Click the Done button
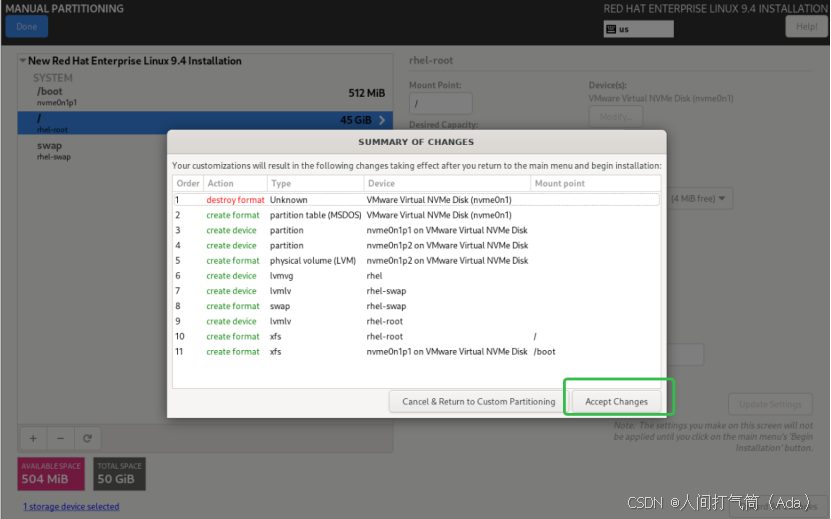831x519 pixels. 26,27
